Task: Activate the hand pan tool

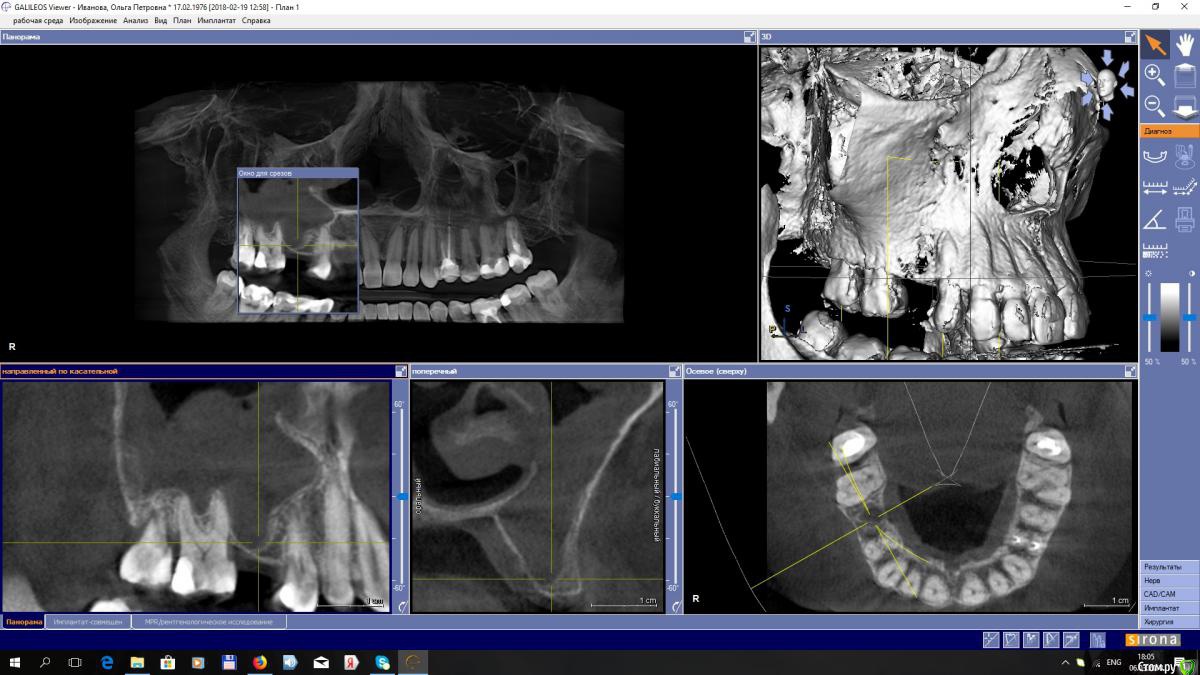Action: point(1185,44)
